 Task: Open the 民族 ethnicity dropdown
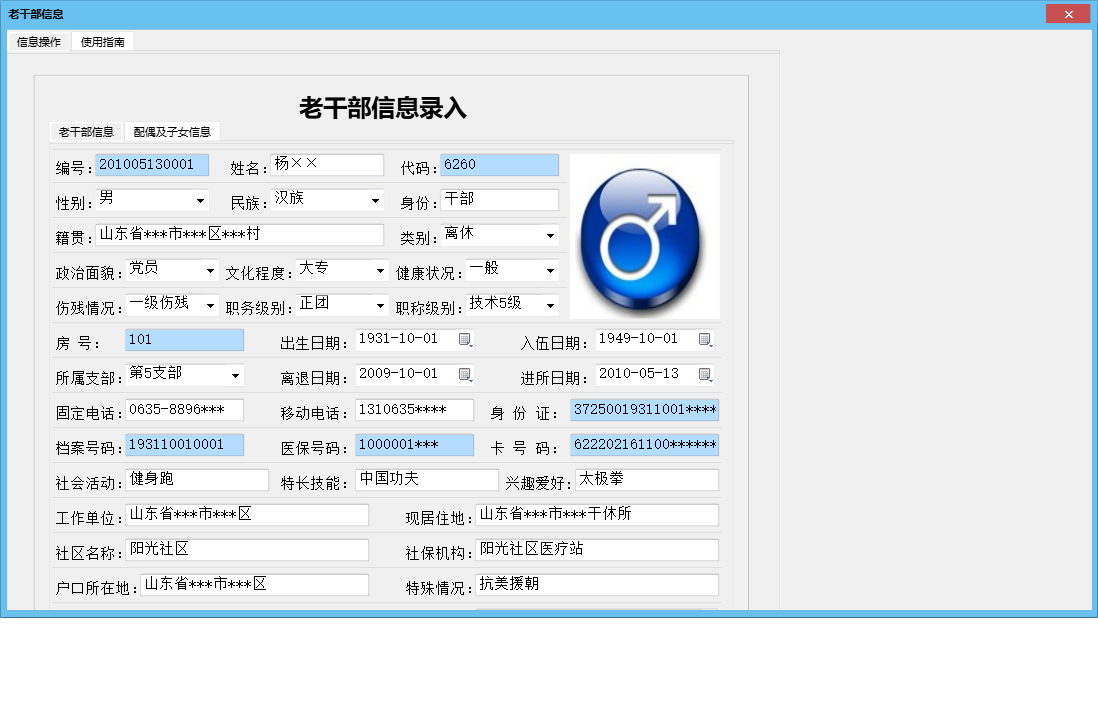click(376, 200)
